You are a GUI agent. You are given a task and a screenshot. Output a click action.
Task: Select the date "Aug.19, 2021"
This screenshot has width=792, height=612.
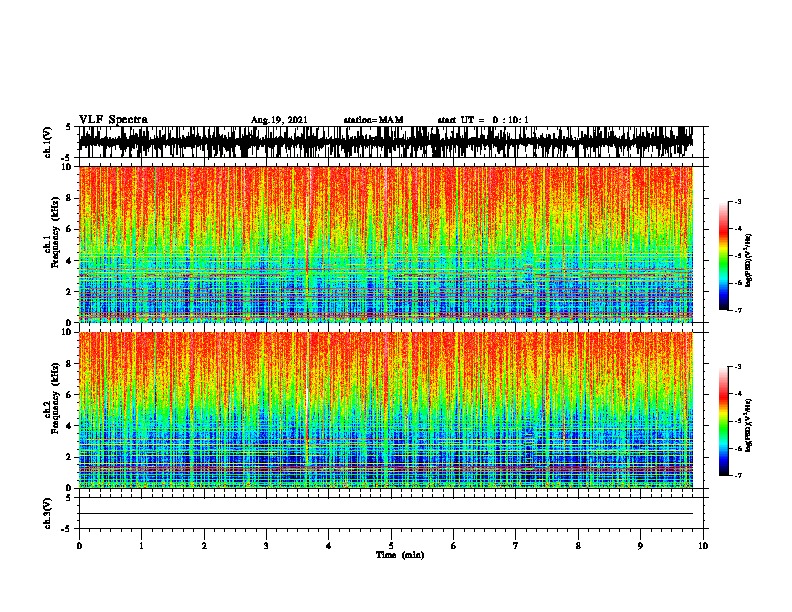click(x=279, y=120)
